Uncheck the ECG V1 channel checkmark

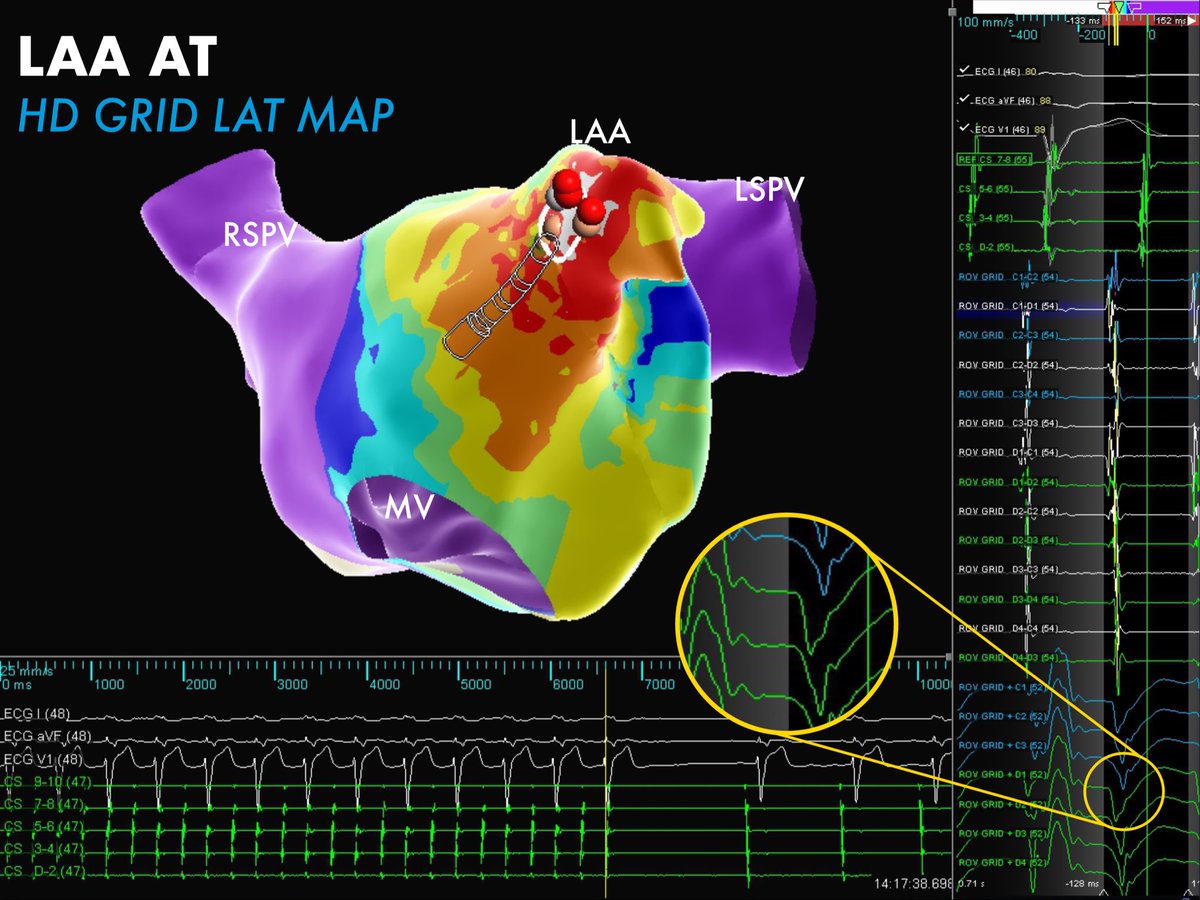tap(965, 129)
